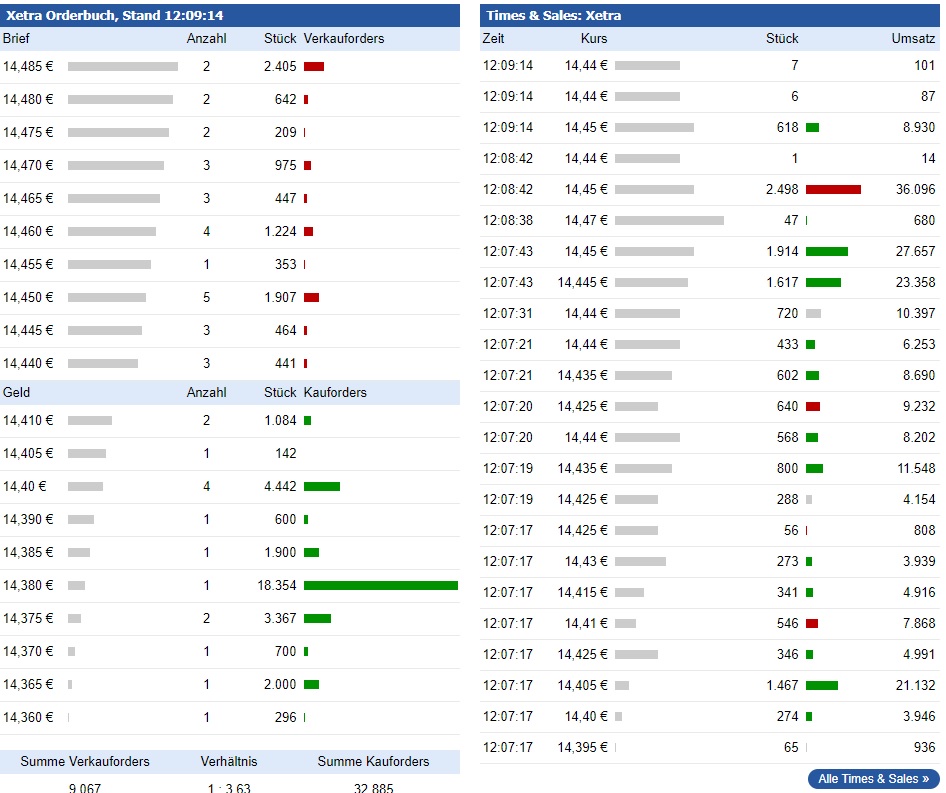Click the trade time 12:07:31
946x793 pixels.
508,313
